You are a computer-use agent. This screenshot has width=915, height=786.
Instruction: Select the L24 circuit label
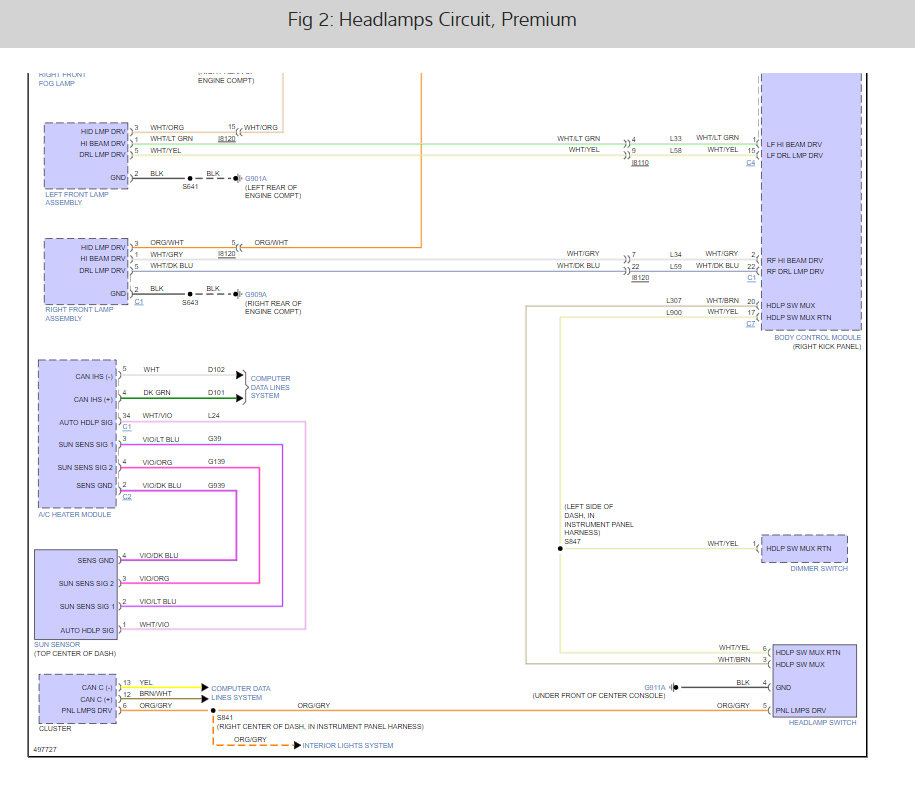[x=214, y=415]
